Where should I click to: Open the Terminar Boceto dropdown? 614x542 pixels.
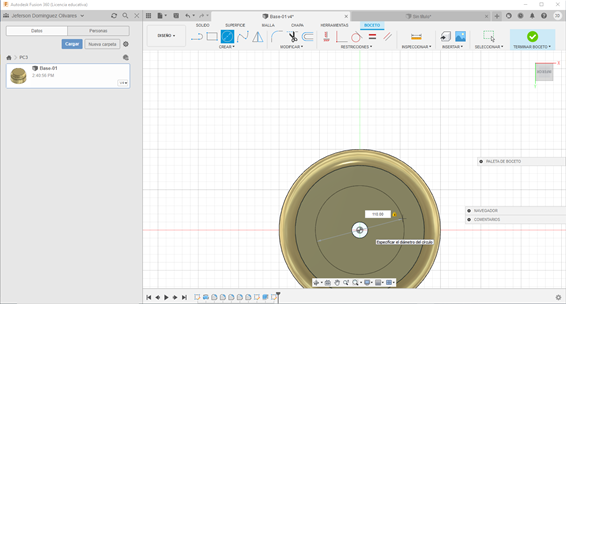[532, 47]
